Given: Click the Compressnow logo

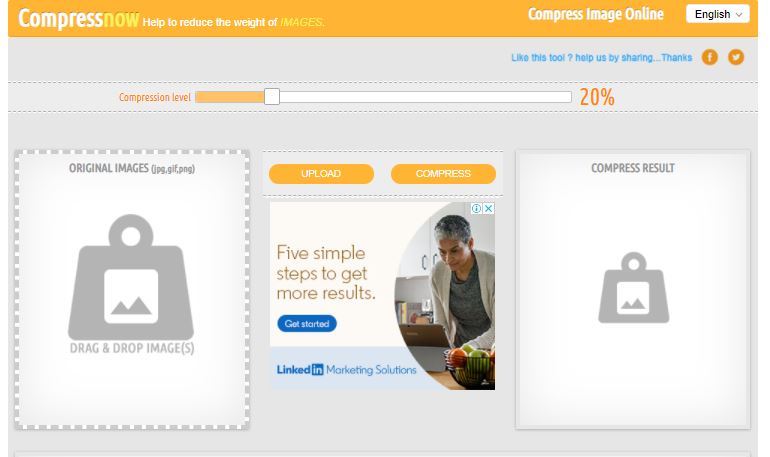Looking at the screenshot, I should tap(79, 19).
